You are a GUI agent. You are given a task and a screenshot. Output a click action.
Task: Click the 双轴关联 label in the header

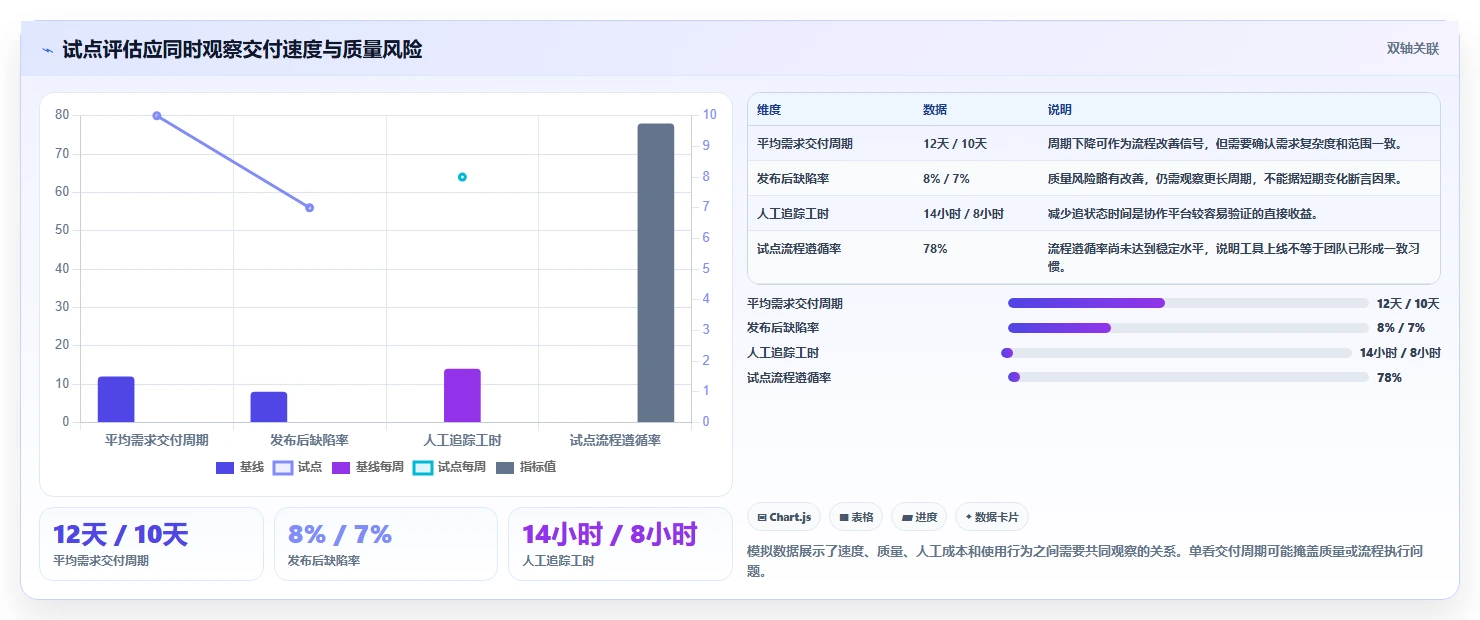1412,49
